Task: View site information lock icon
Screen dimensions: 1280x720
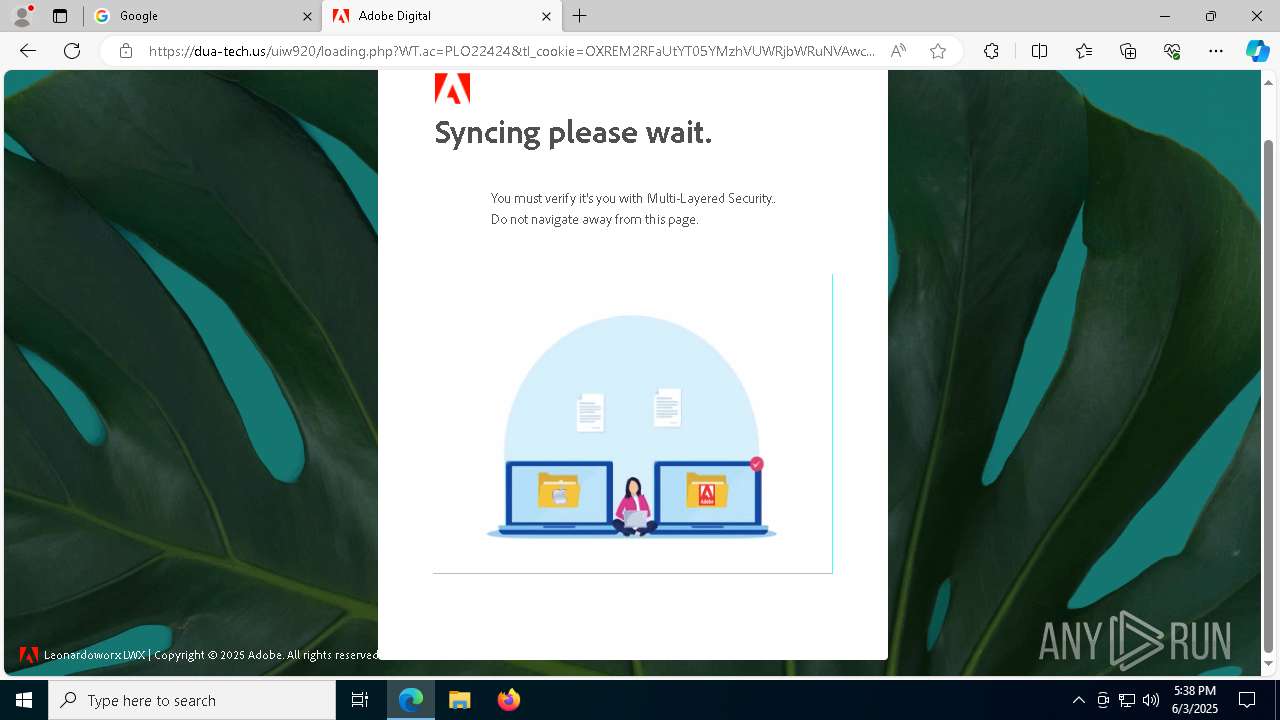Action: tap(125, 51)
